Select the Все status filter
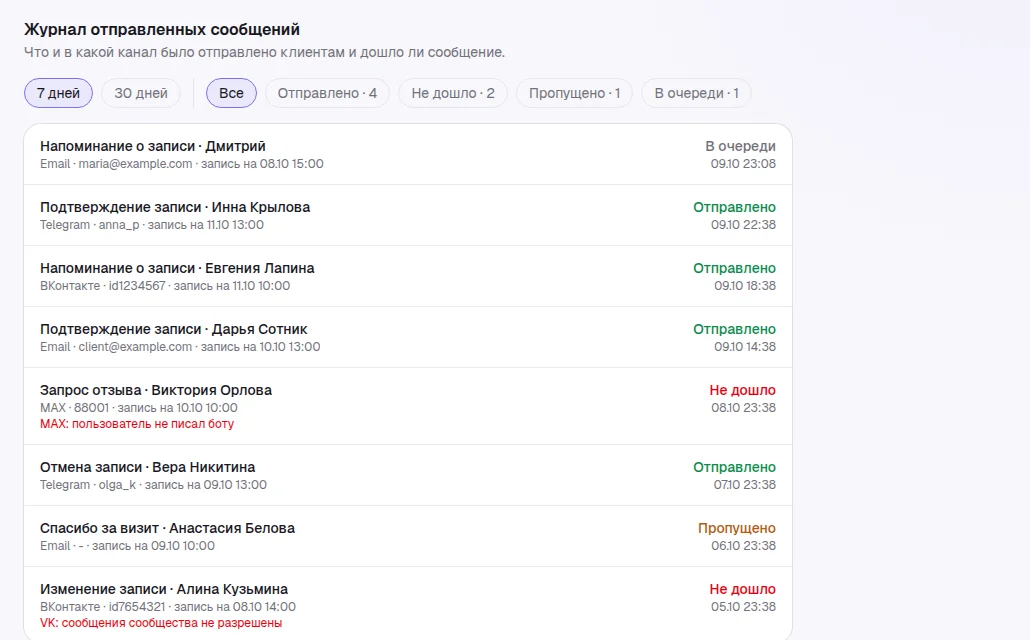Viewport: 1030px width, 640px height. [231, 93]
